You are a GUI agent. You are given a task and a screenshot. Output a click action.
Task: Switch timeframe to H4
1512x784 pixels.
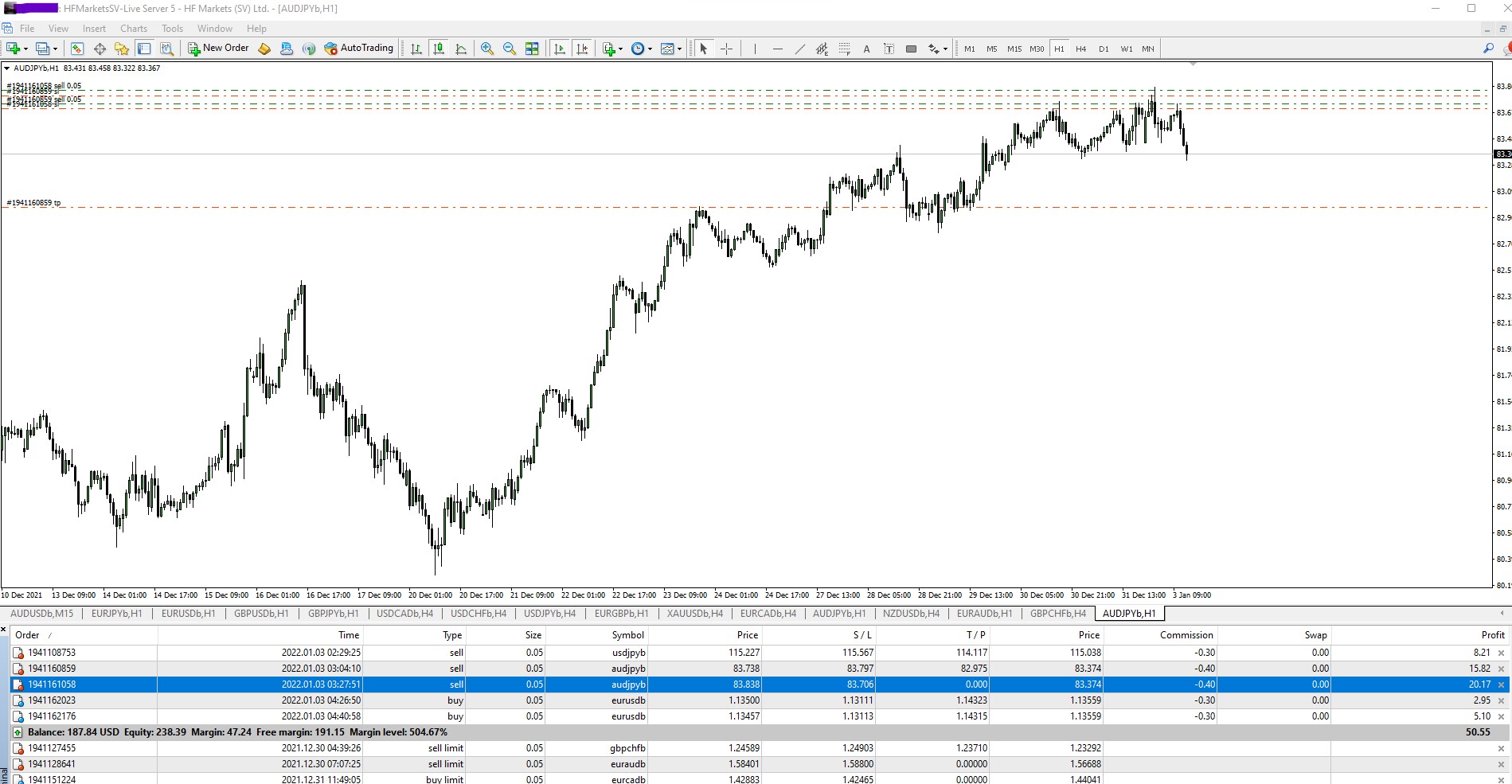tap(1080, 49)
